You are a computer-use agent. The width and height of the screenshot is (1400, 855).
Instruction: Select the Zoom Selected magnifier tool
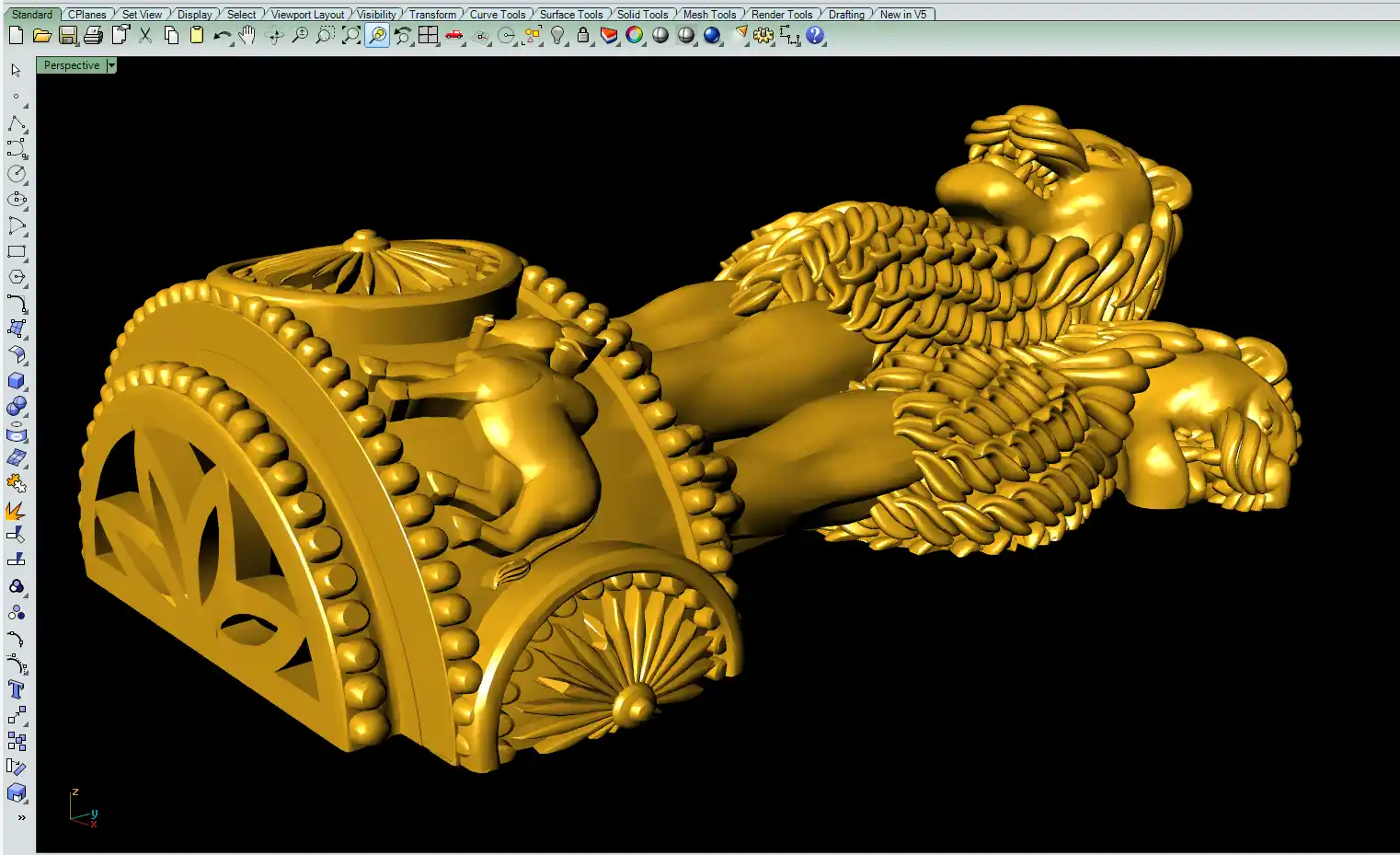pos(377,36)
